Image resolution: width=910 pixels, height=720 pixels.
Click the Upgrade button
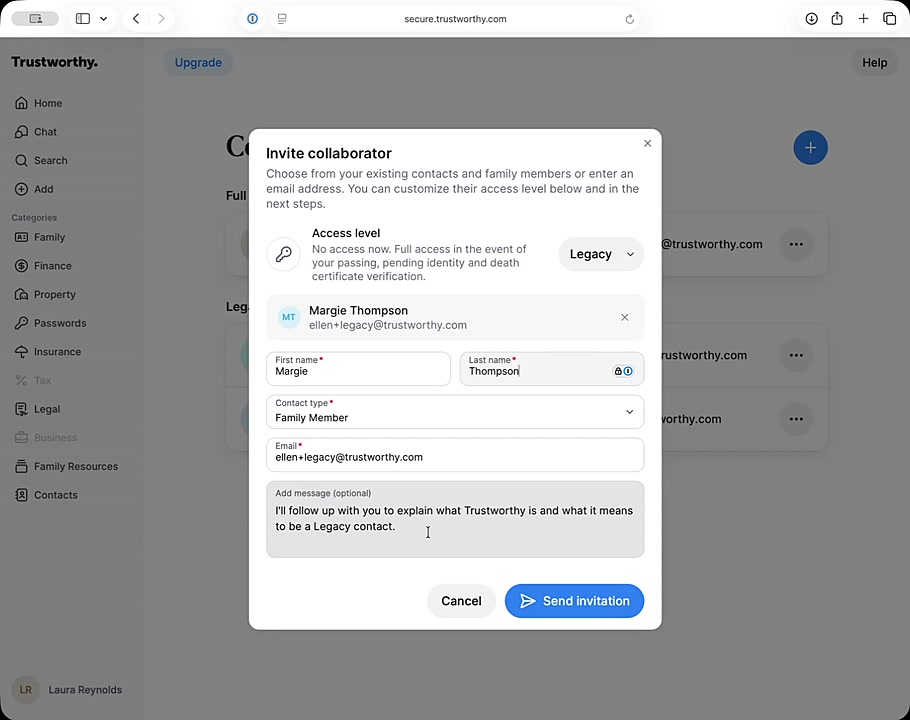point(198,63)
